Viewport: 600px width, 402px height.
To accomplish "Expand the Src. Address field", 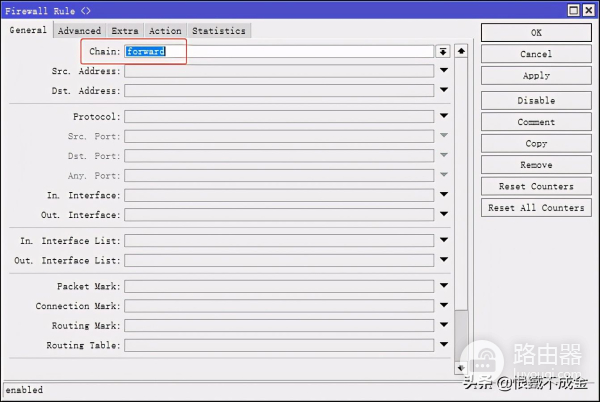I will point(443,71).
